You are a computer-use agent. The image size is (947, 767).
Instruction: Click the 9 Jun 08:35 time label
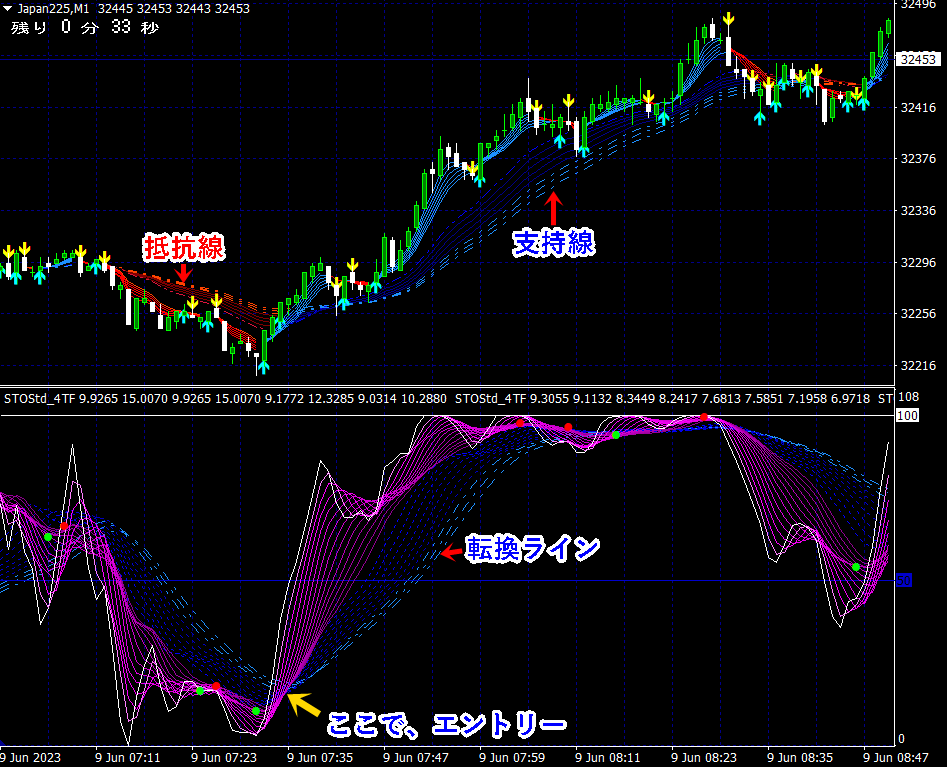[x=800, y=757]
